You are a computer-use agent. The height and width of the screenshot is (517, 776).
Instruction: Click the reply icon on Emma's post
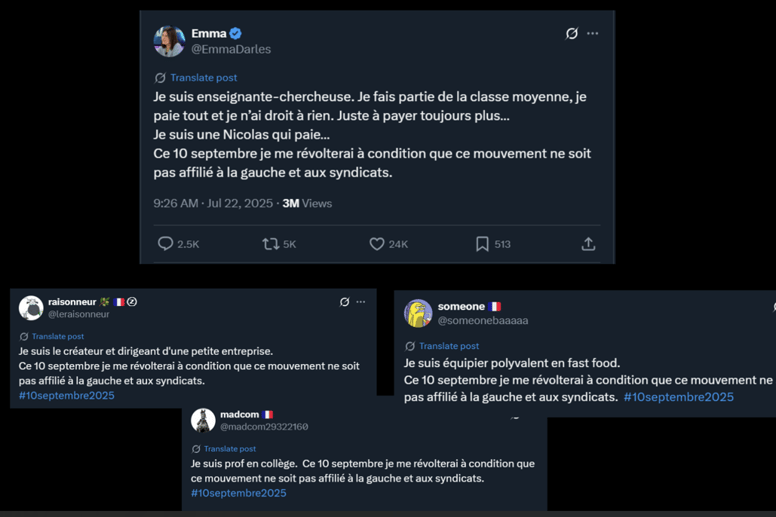click(x=166, y=243)
